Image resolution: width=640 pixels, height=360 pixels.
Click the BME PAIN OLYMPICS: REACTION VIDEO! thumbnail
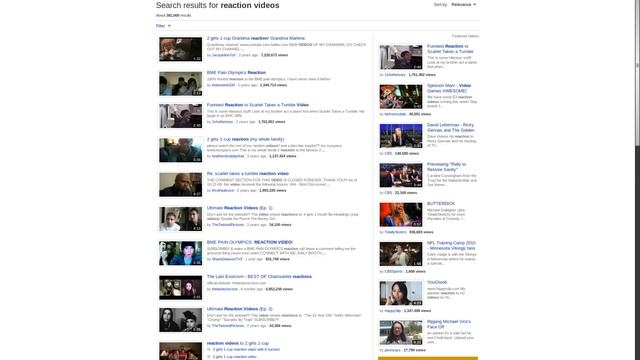coord(180,253)
